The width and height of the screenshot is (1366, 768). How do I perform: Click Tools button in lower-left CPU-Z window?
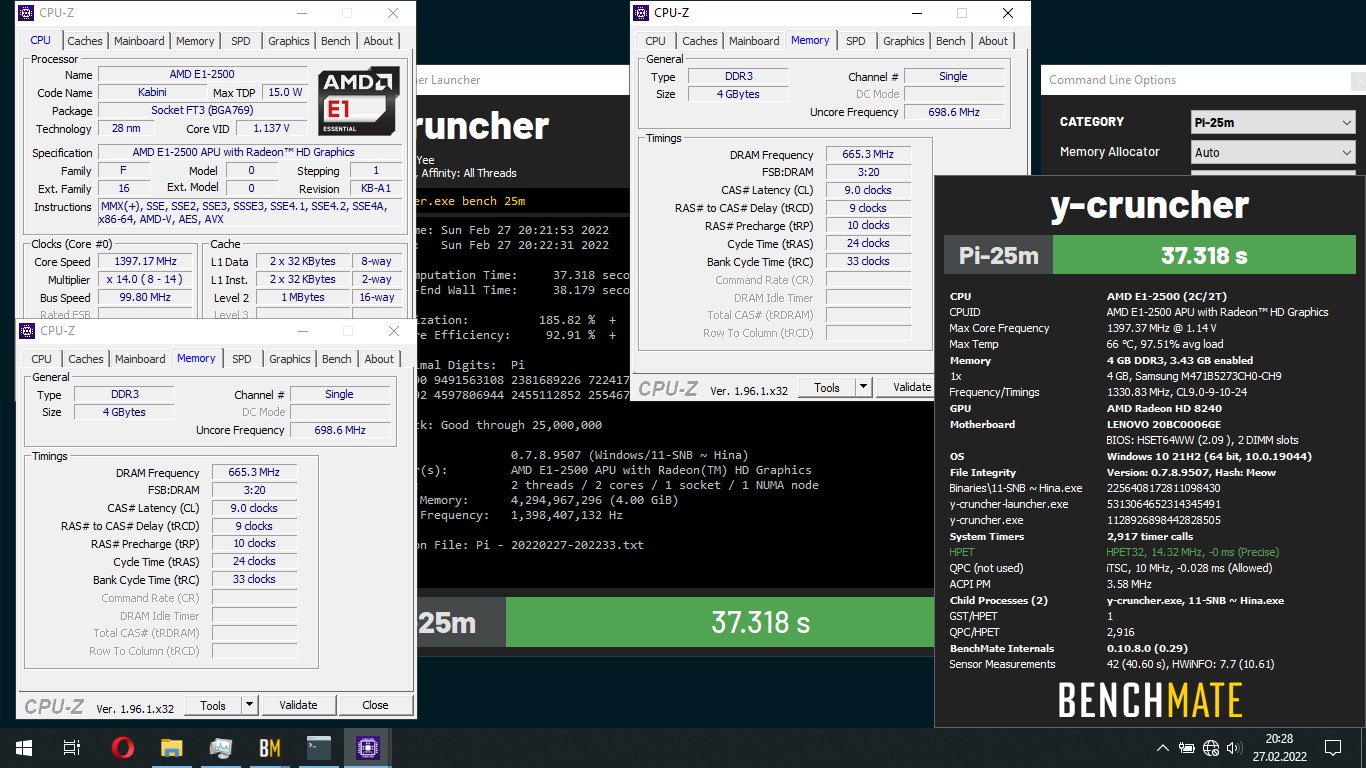click(x=213, y=705)
